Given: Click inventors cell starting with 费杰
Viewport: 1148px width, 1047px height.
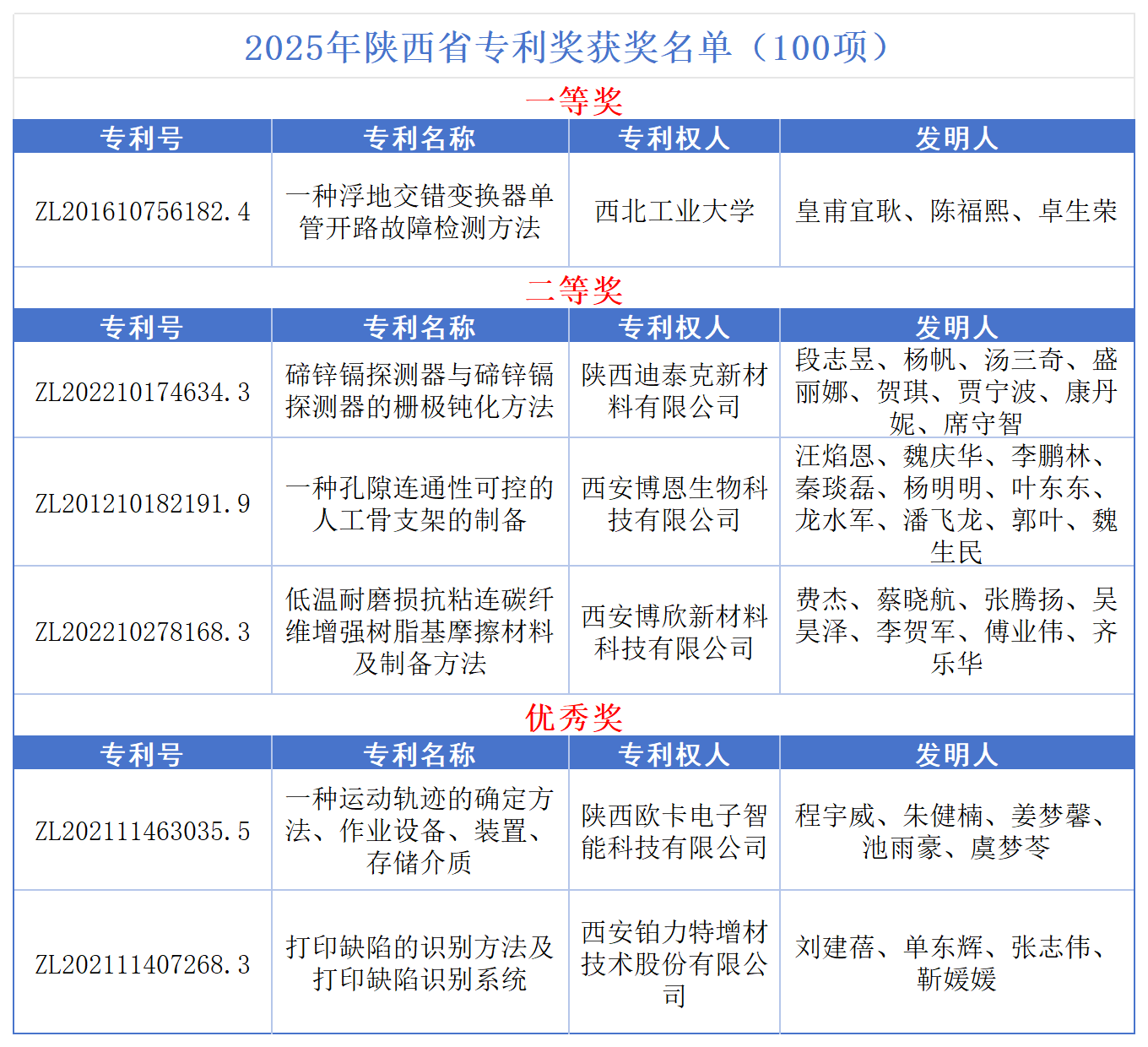Looking at the screenshot, I should 956,632.
